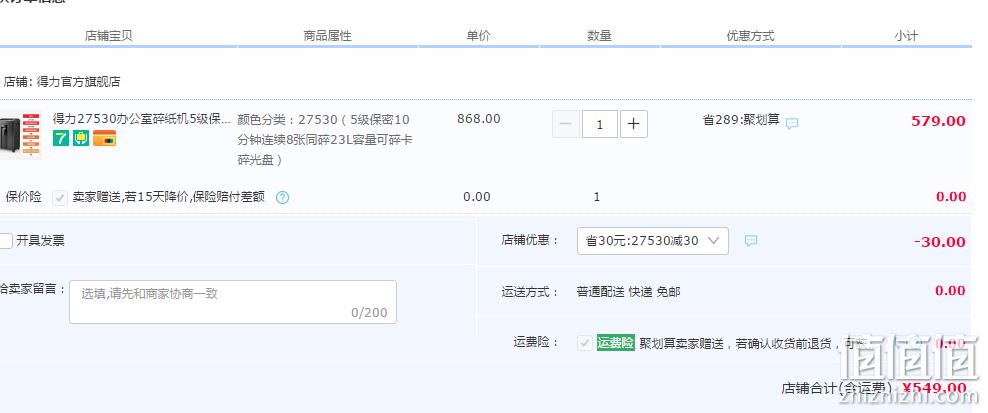The height and width of the screenshot is (413, 988).
Task: Toggle the 保价险 seller gift checkbox
Action: (60, 197)
